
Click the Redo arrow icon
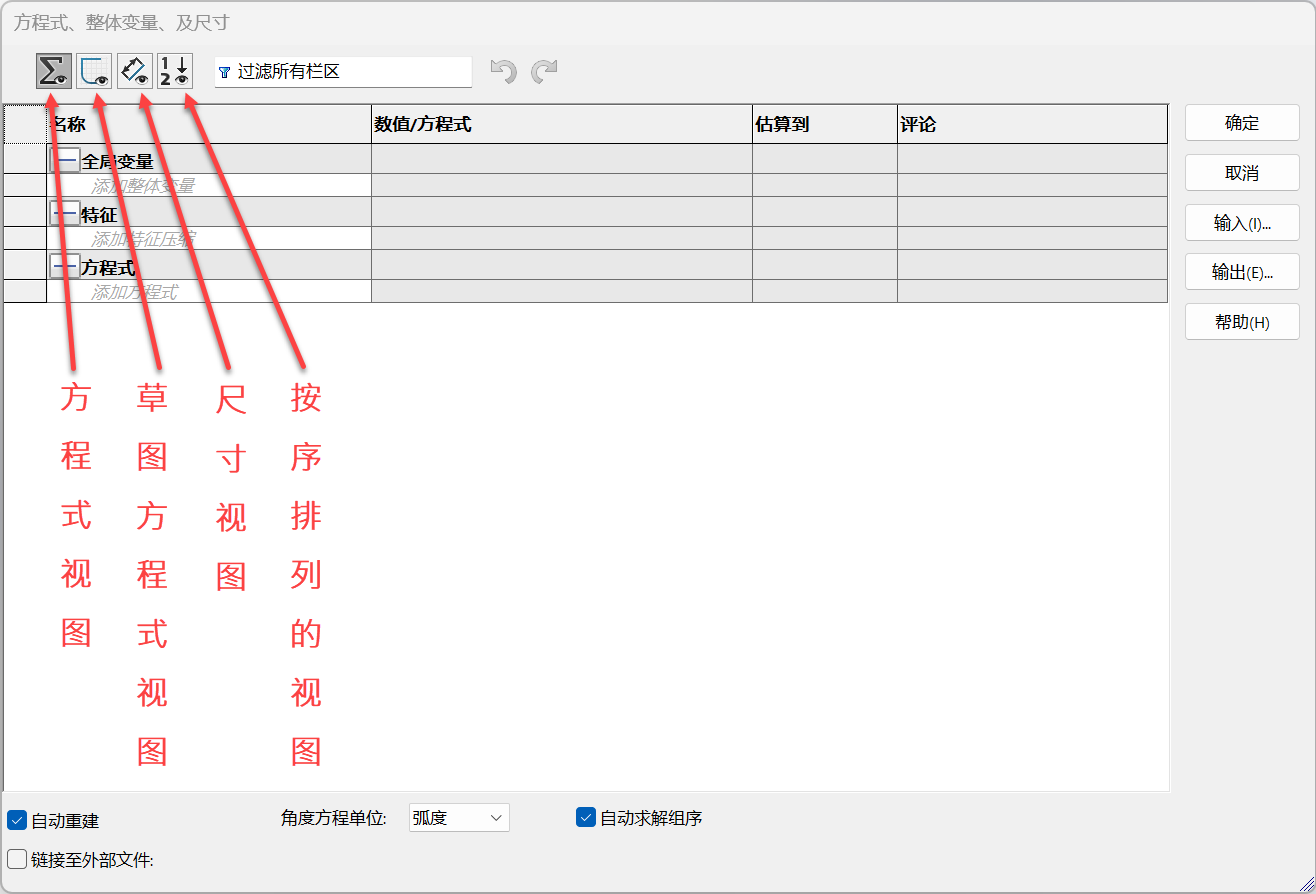(x=544, y=72)
